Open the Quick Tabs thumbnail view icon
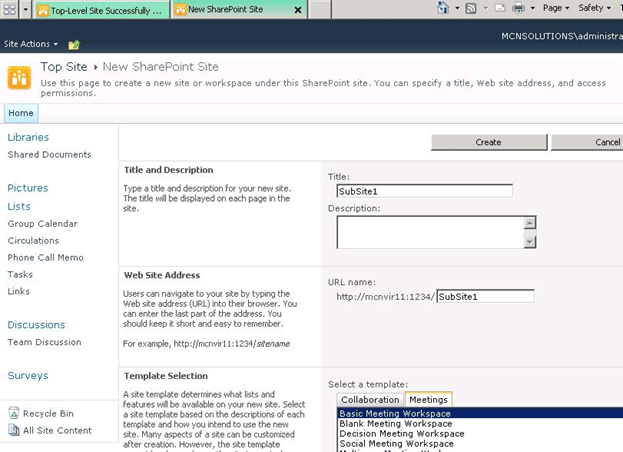The height and width of the screenshot is (452, 623). (10, 9)
